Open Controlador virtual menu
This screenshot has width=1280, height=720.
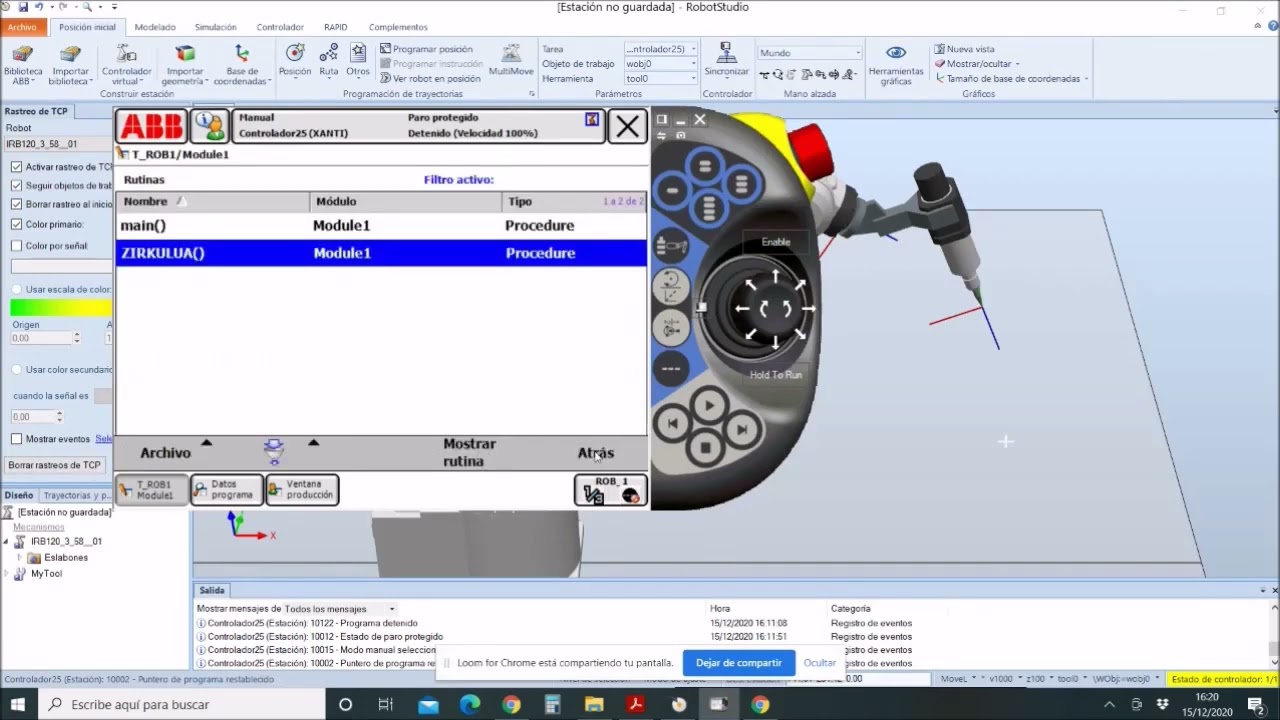[x=126, y=65]
